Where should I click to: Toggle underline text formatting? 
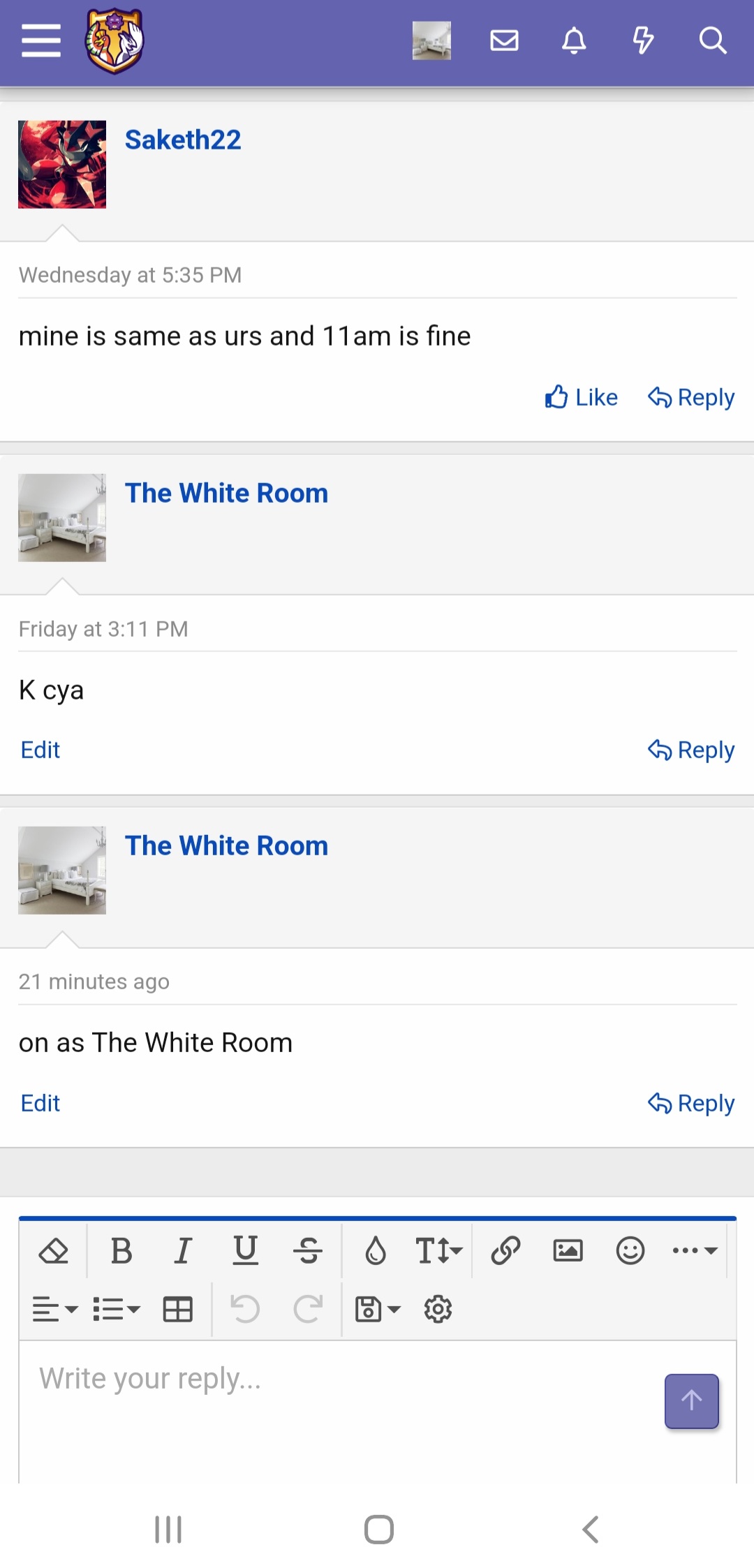pyautogui.click(x=245, y=1251)
